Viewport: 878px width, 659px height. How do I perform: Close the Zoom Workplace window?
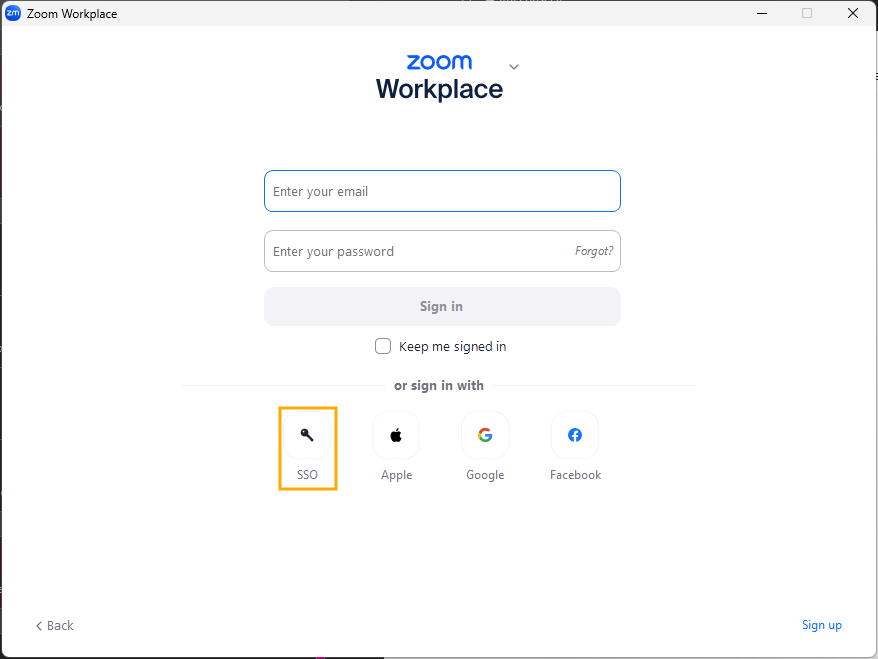click(853, 13)
